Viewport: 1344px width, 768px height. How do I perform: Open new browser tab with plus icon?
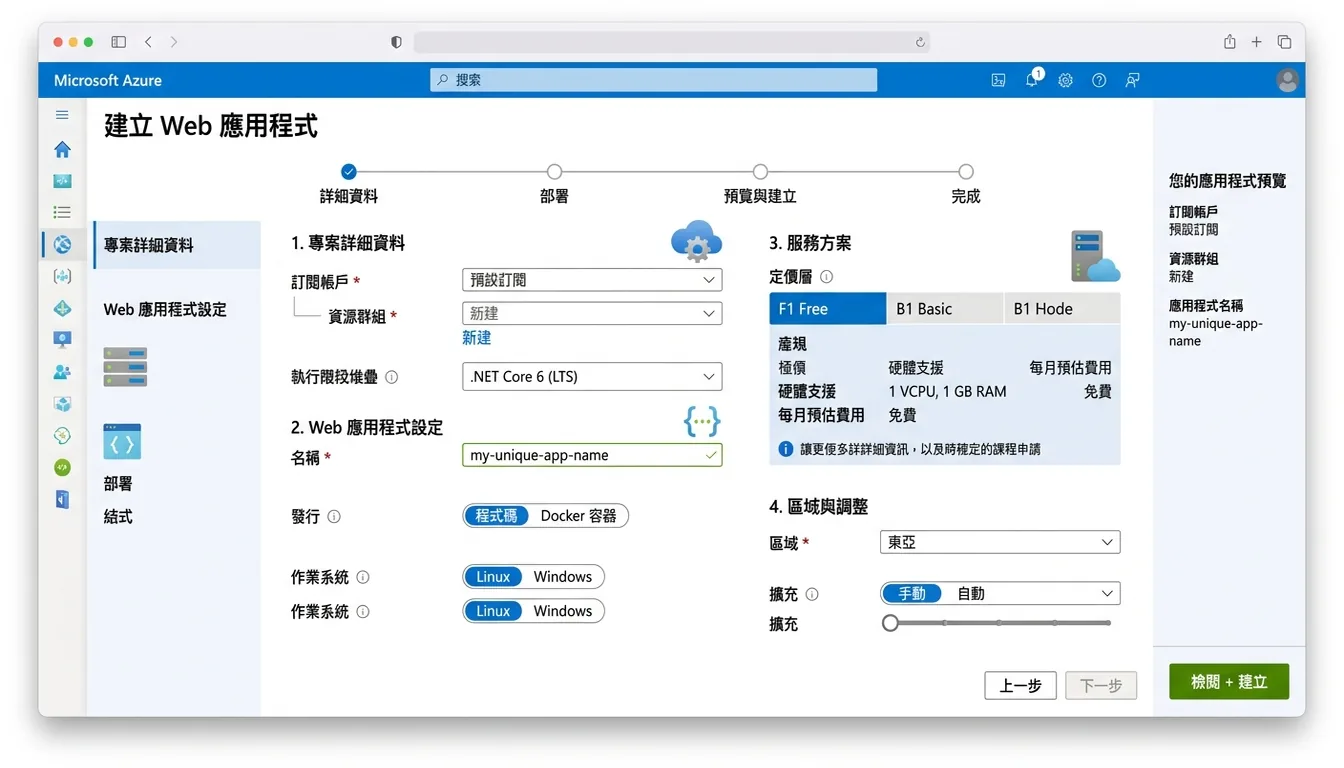[1257, 42]
